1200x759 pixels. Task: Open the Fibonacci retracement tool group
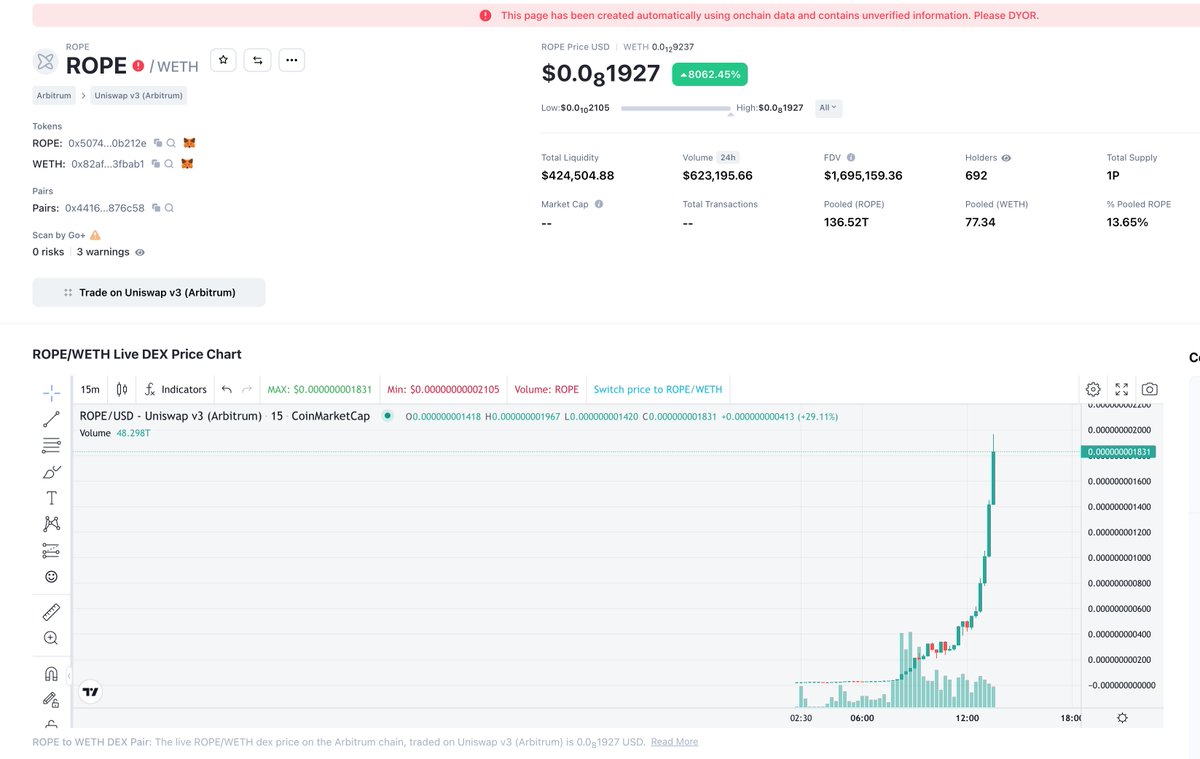[51, 445]
